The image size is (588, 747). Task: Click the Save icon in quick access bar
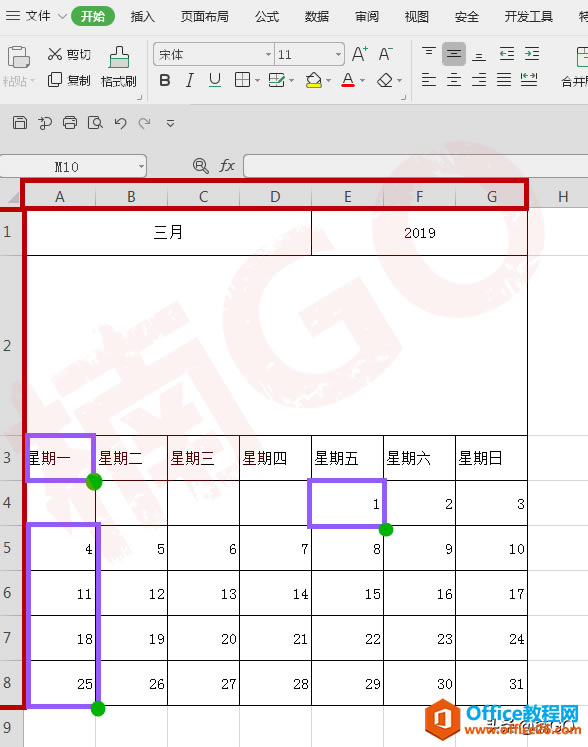(x=20, y=123)
